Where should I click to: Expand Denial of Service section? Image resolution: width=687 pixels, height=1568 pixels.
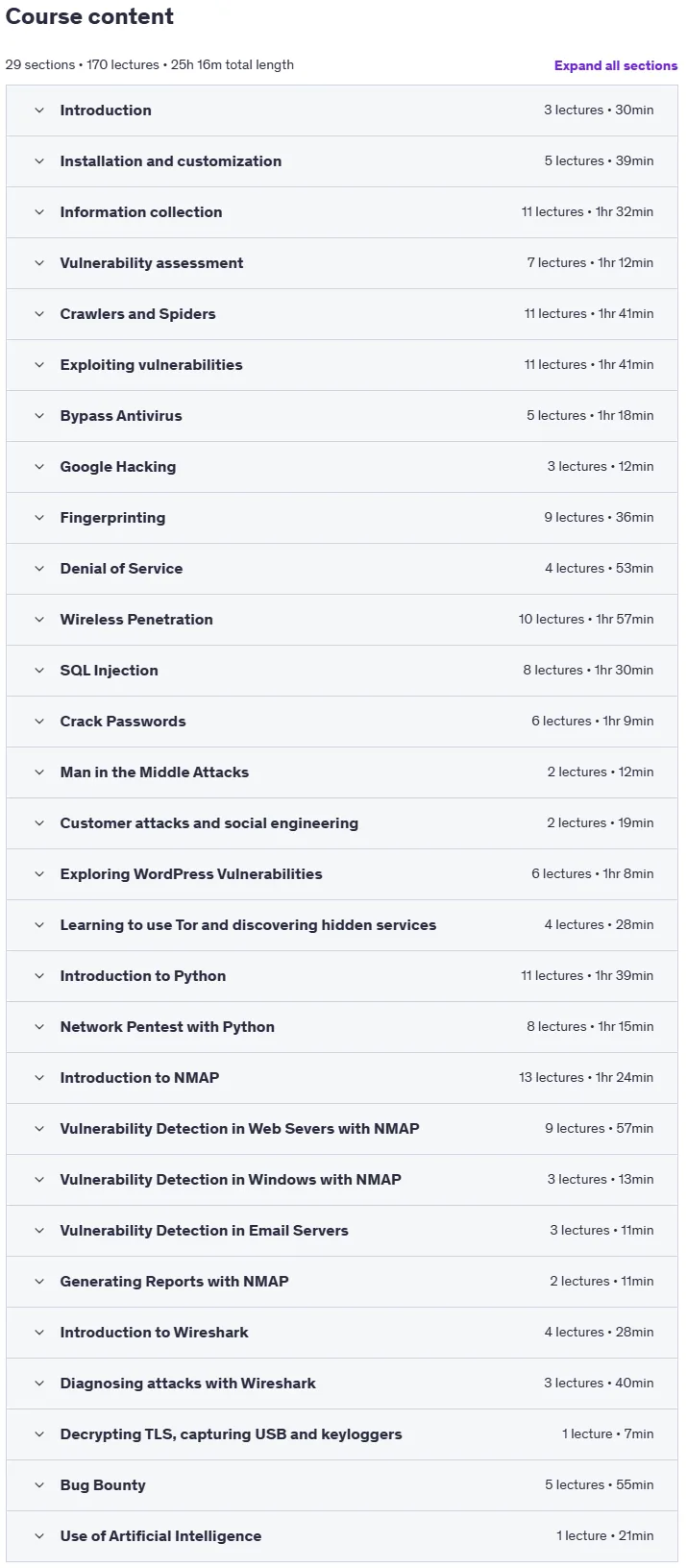[x=342, y=569]
